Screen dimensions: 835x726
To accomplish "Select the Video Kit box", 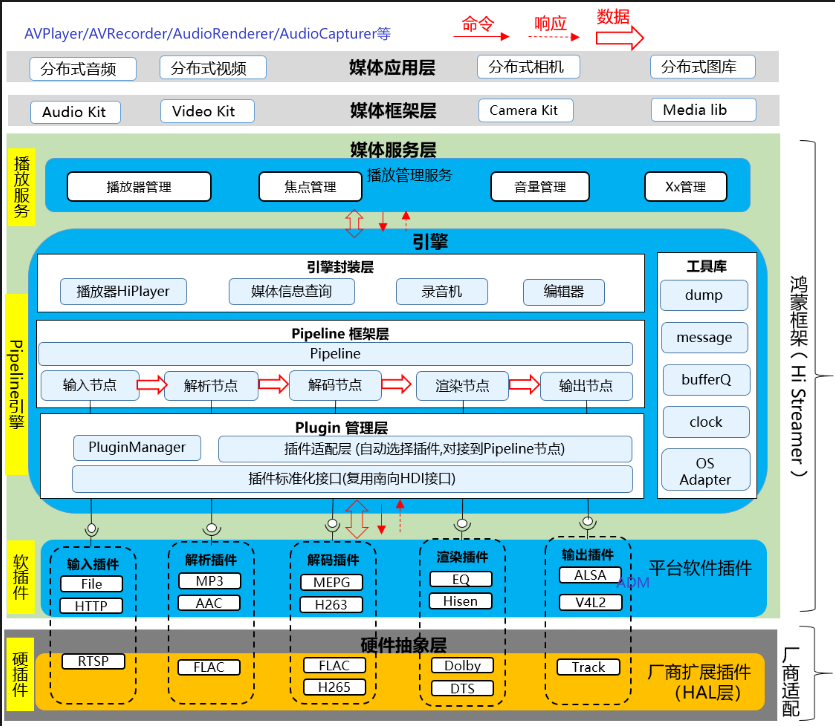I will pos(207,111).
